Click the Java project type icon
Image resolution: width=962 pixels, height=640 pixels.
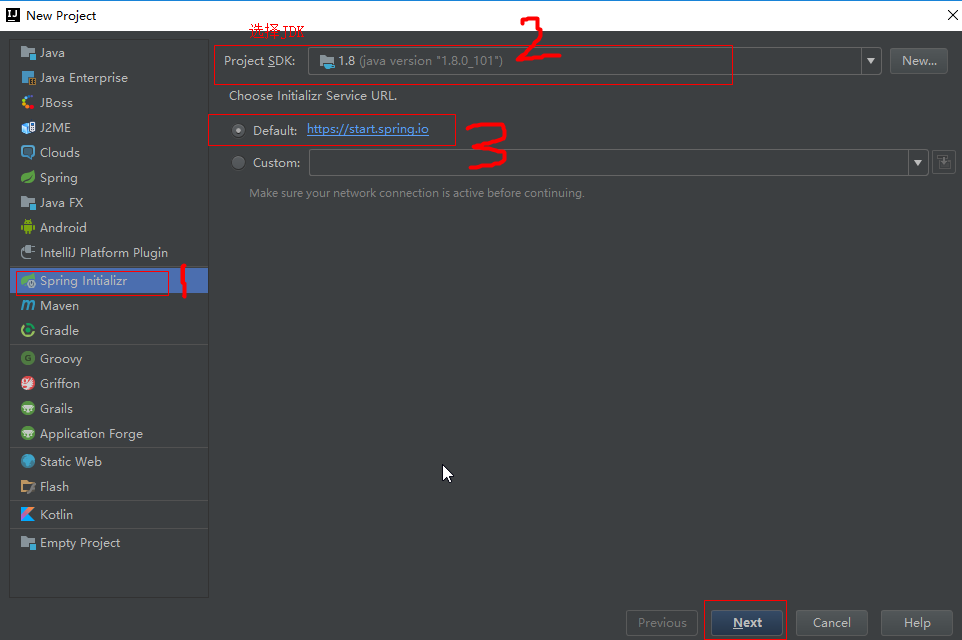[28, 53]
